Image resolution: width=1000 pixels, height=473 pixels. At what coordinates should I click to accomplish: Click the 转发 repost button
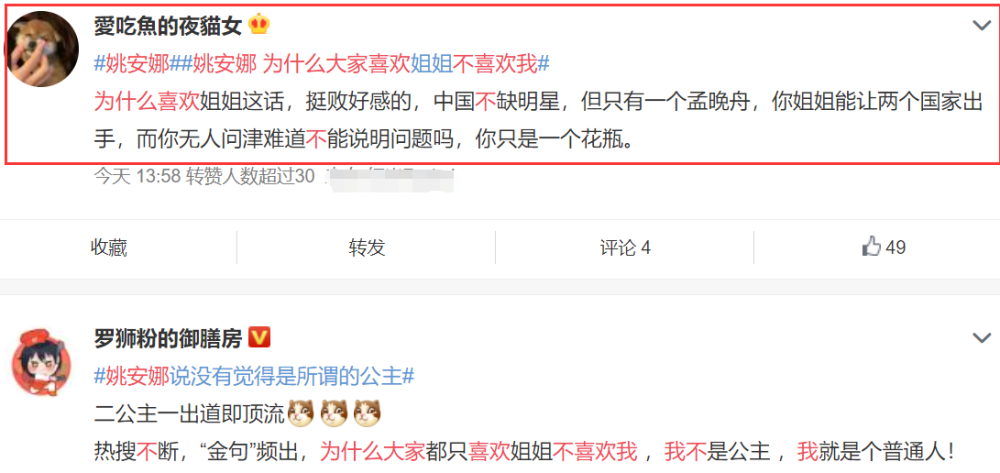[x=367, y=247]
